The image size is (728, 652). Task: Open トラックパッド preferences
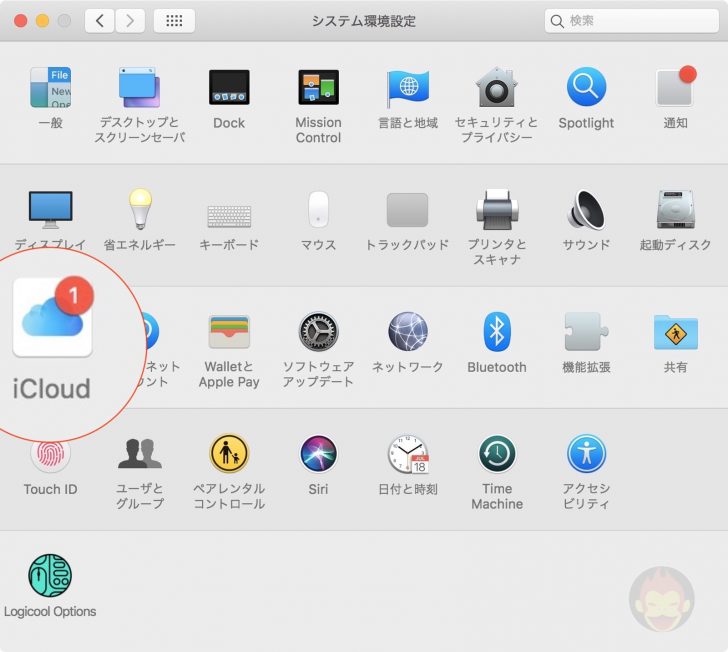(408, 210)
